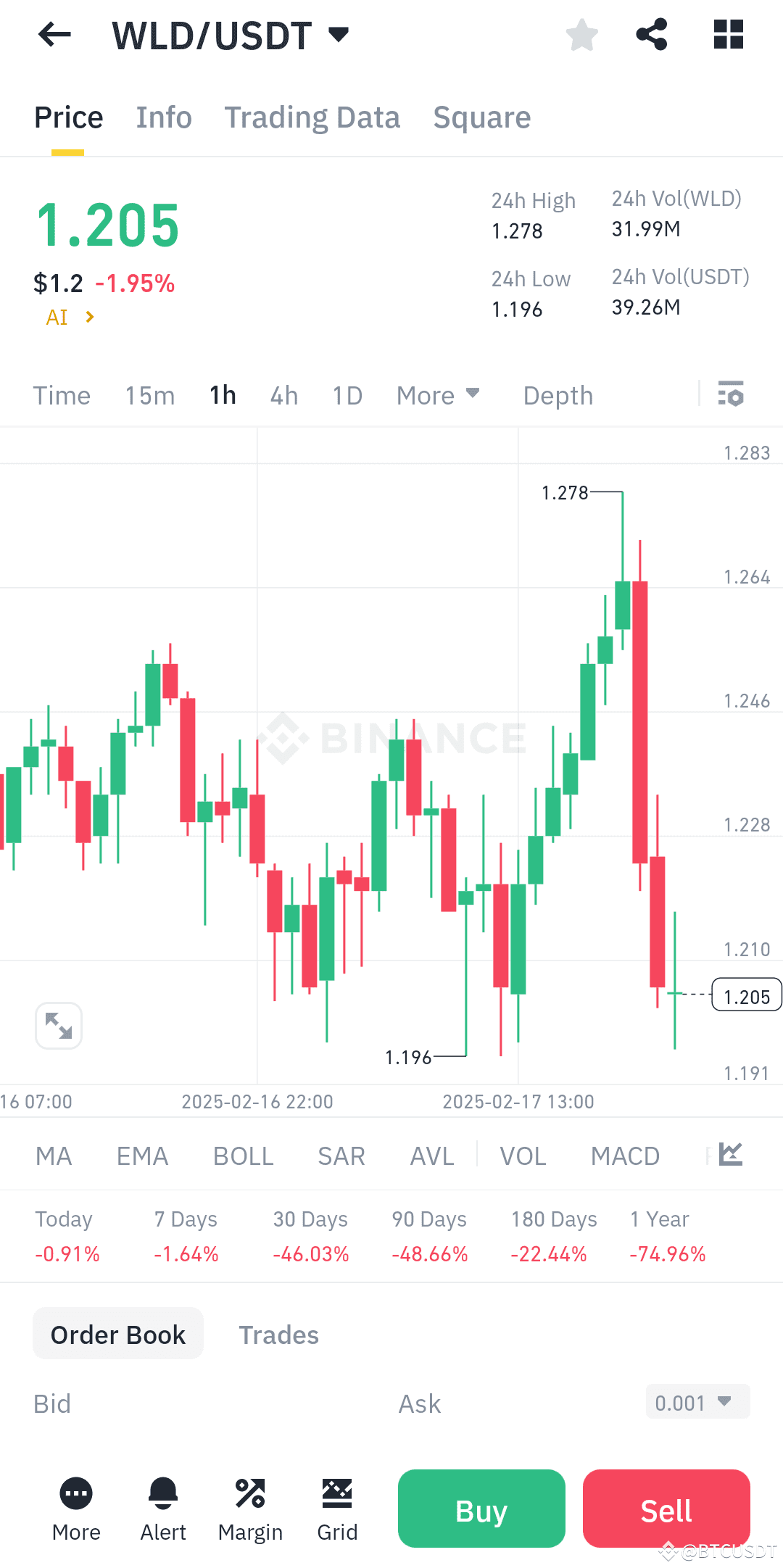Screen dimensions: 783x1568
Task: Turn on the SAR indicator
Action: click(x=341, y=1156)
